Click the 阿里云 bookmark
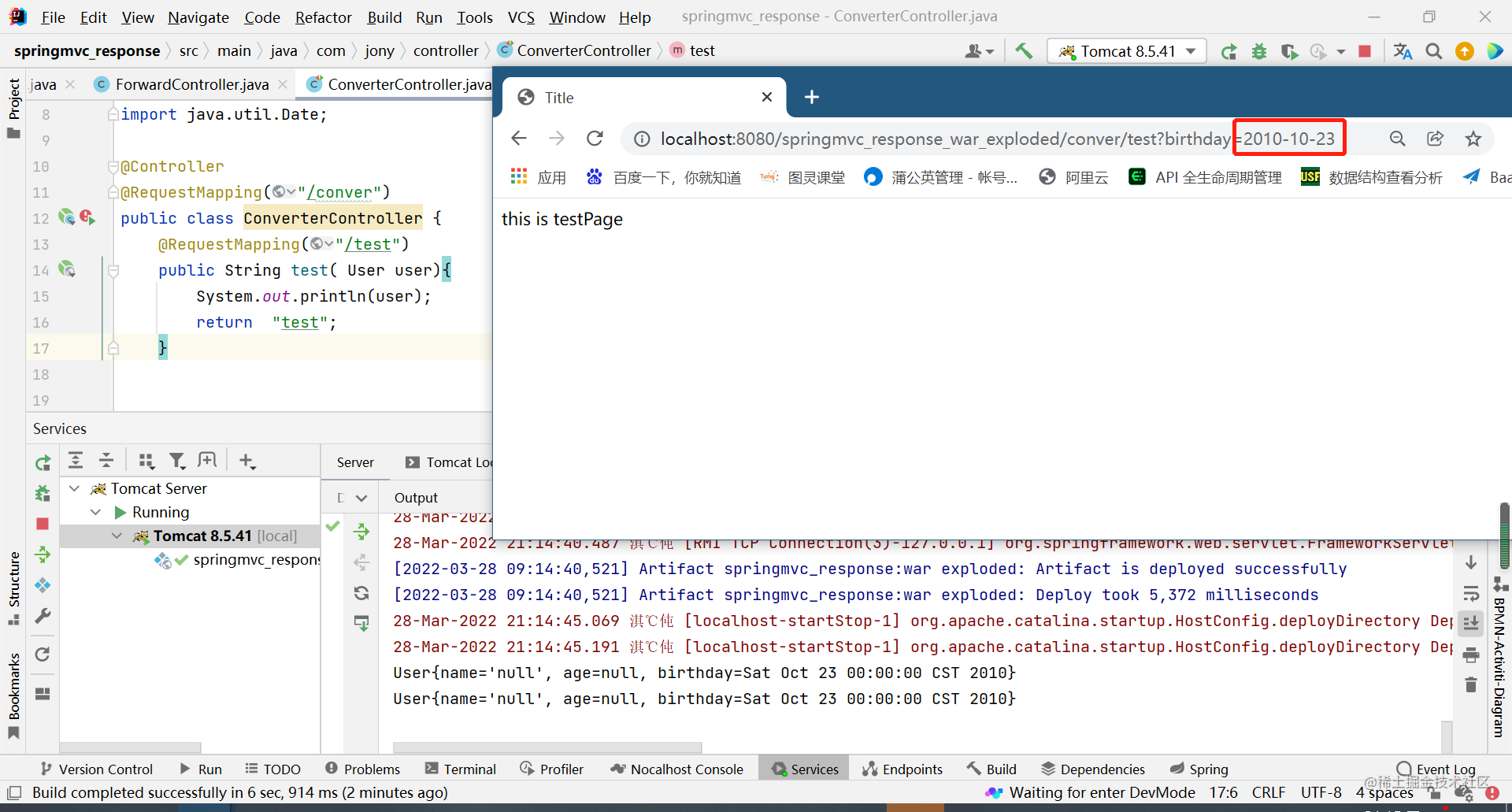Screen dimensions: 1512x812 coord(1073,177)
